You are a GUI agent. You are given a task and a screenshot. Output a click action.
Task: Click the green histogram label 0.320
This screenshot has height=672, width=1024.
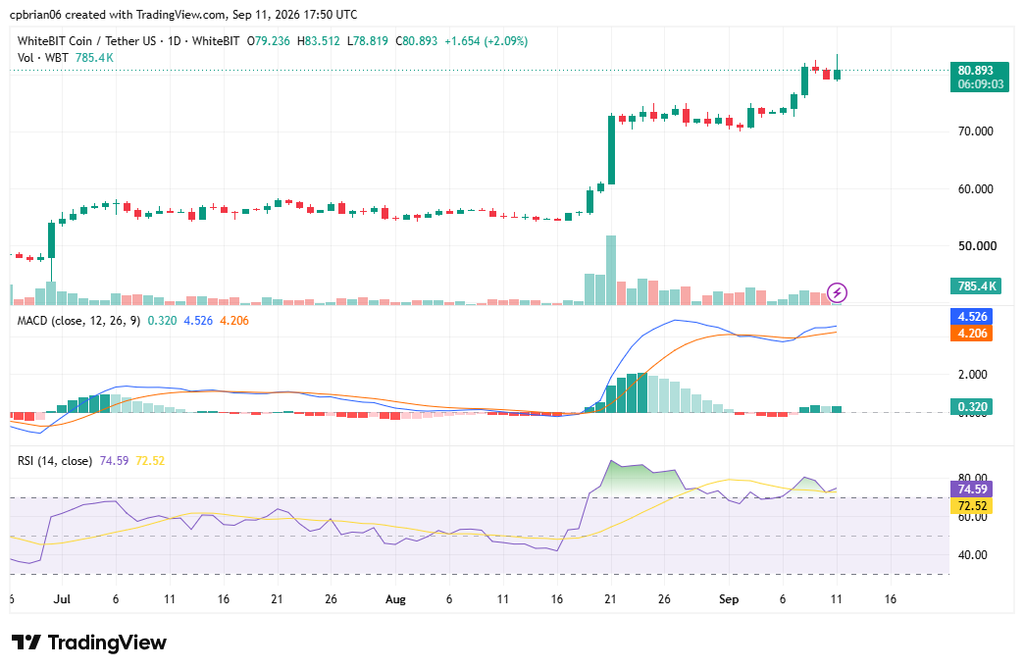[972, 407]
